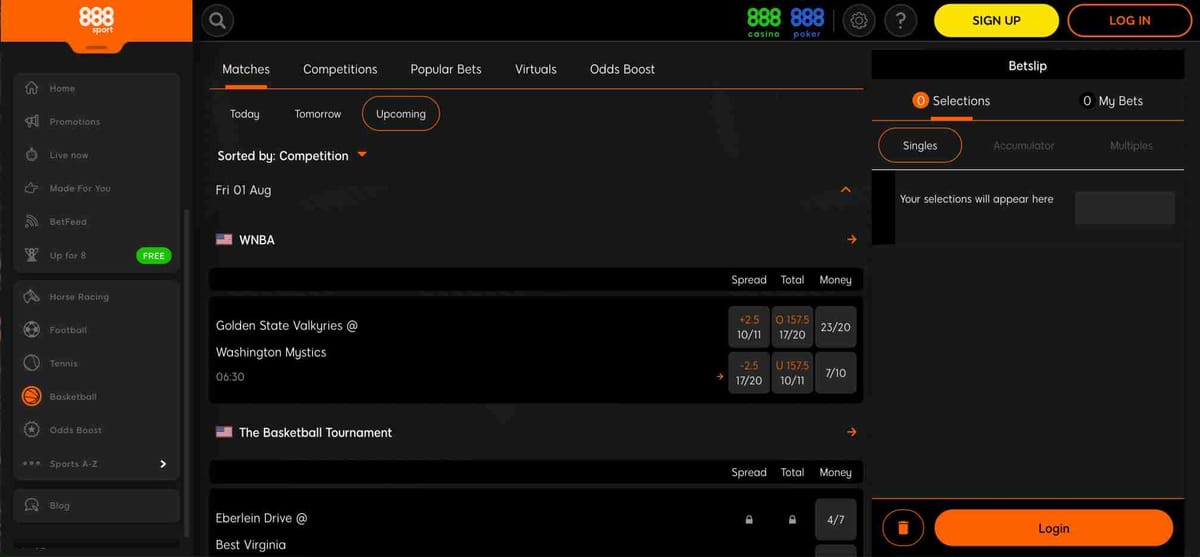The height and width of the screenshot is (557, 1200).
Task: Choose the Upcoming filter
Action: (x=401, y=114)
